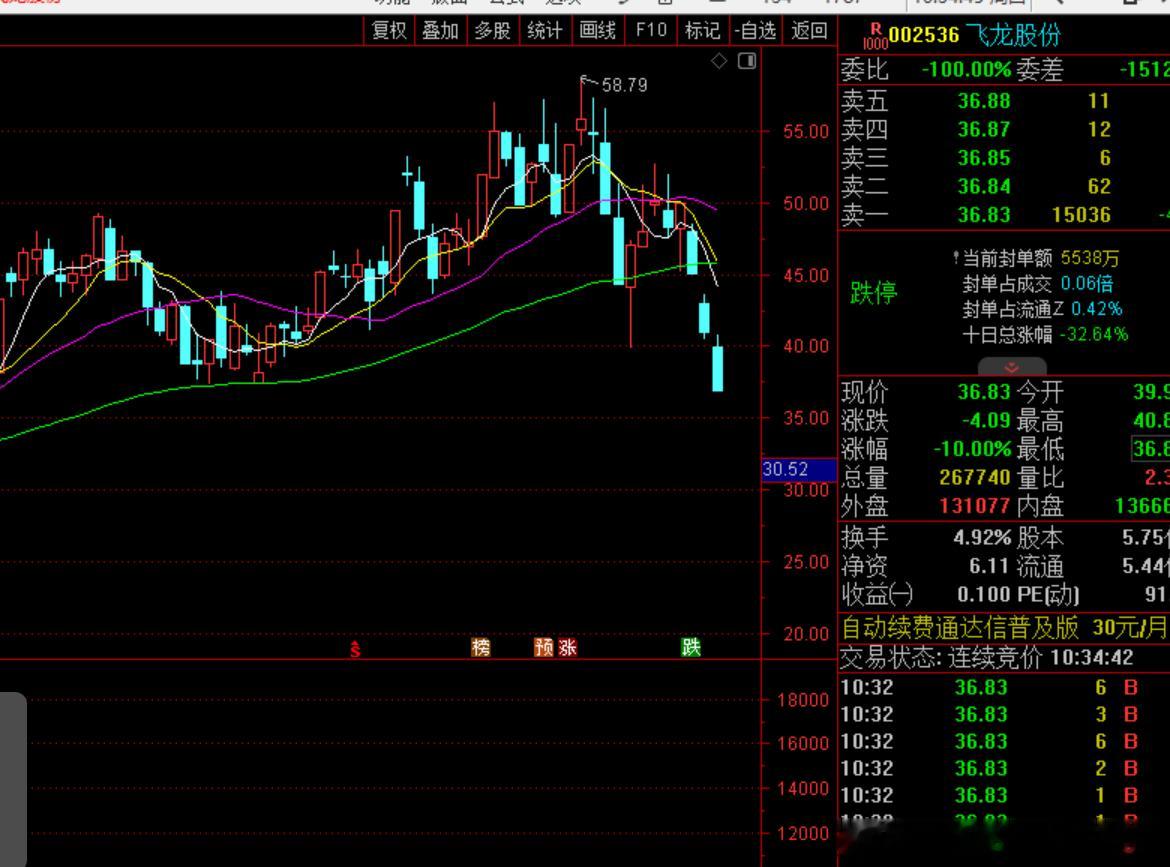This screenshot has width=1170, height=867.
Task: Remove stock via -自选 button
Action: [755, 31]
